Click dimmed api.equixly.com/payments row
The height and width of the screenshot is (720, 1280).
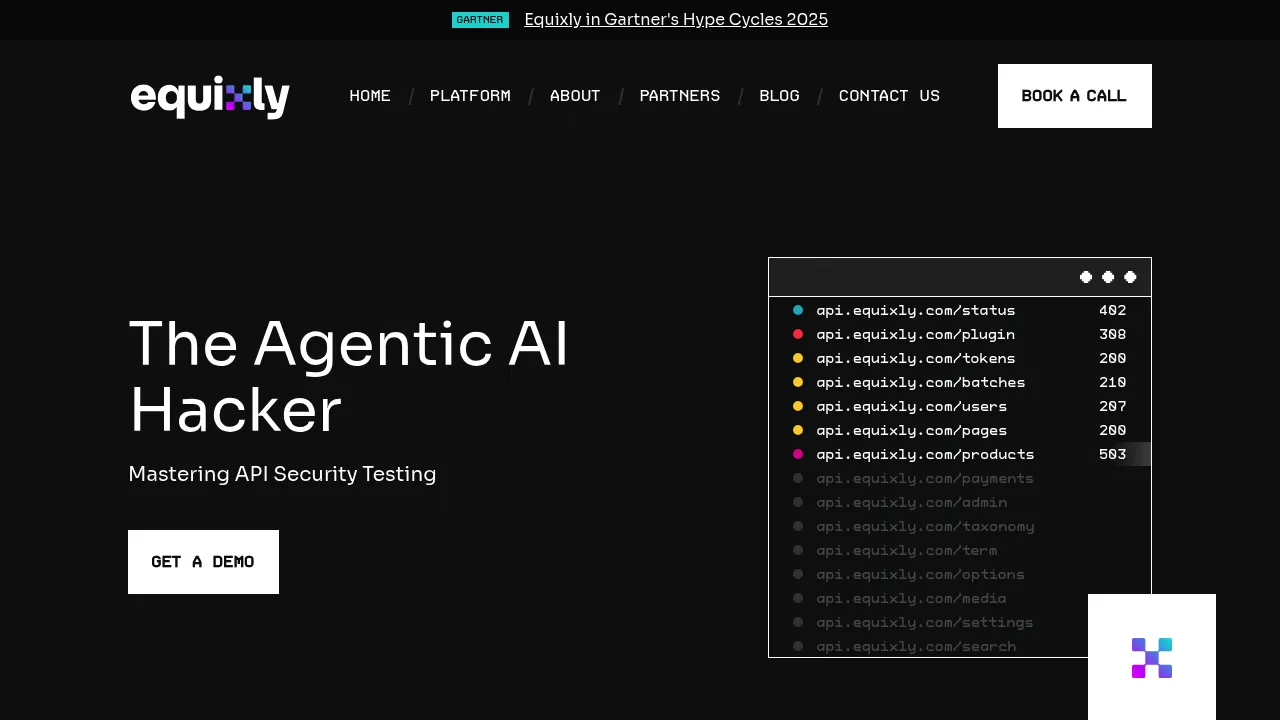pyautogui.click(x=925, y=478)
